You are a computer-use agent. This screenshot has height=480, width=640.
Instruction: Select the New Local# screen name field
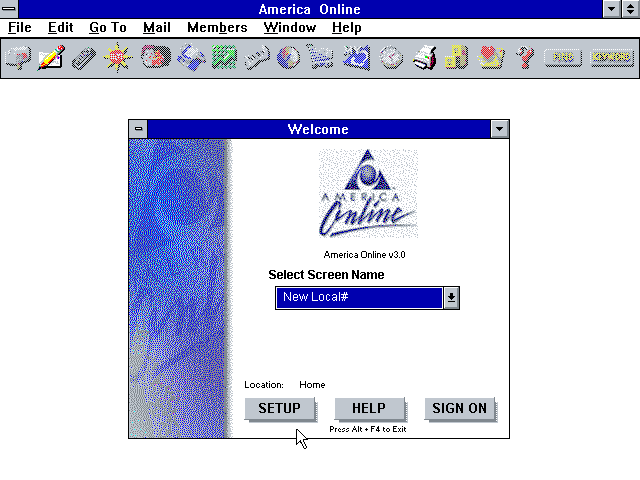click(359, 298)
